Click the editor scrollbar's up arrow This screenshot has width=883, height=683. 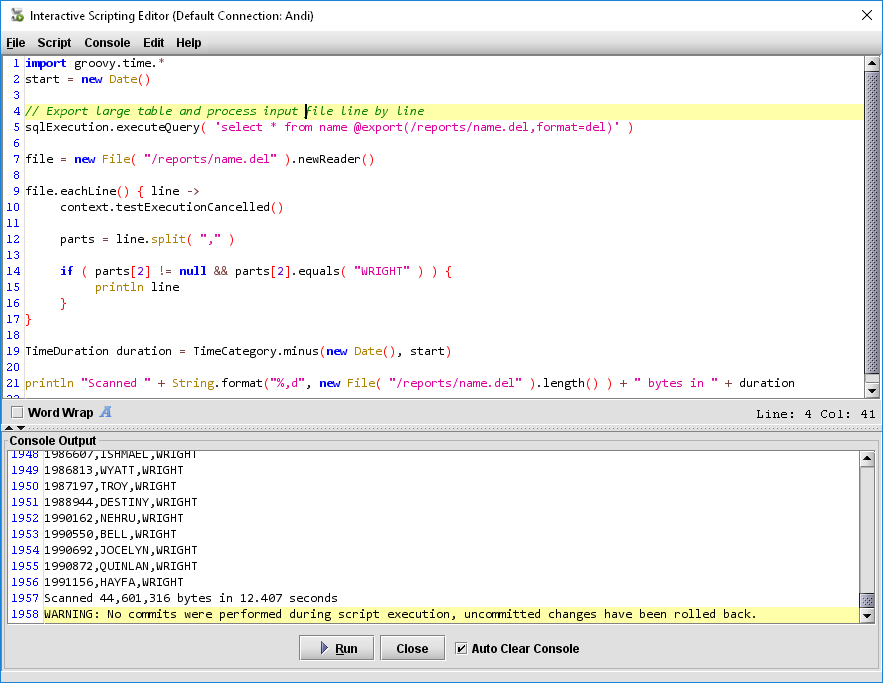(x=871, y=63)
